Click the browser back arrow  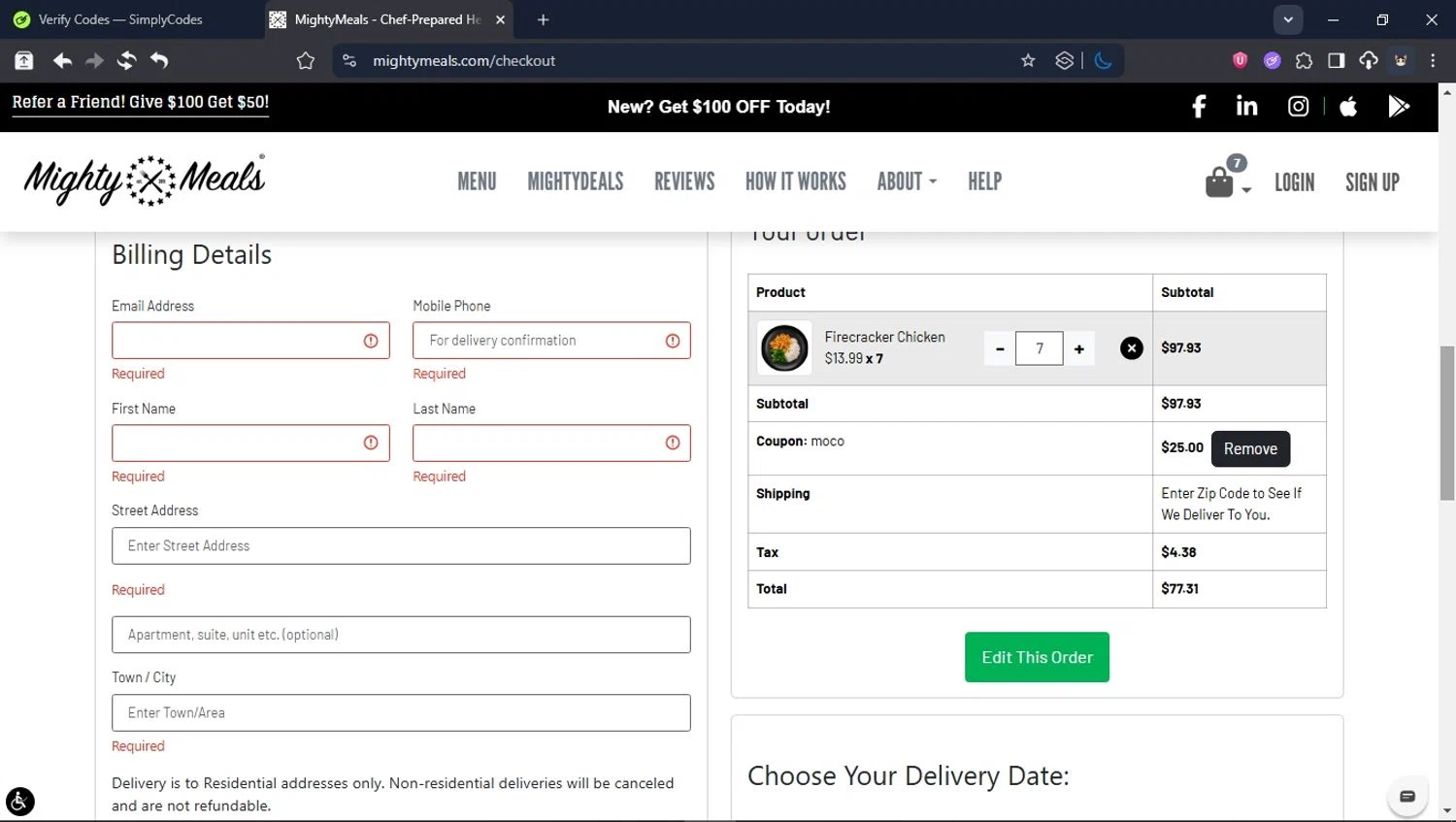tap(62, 60)
